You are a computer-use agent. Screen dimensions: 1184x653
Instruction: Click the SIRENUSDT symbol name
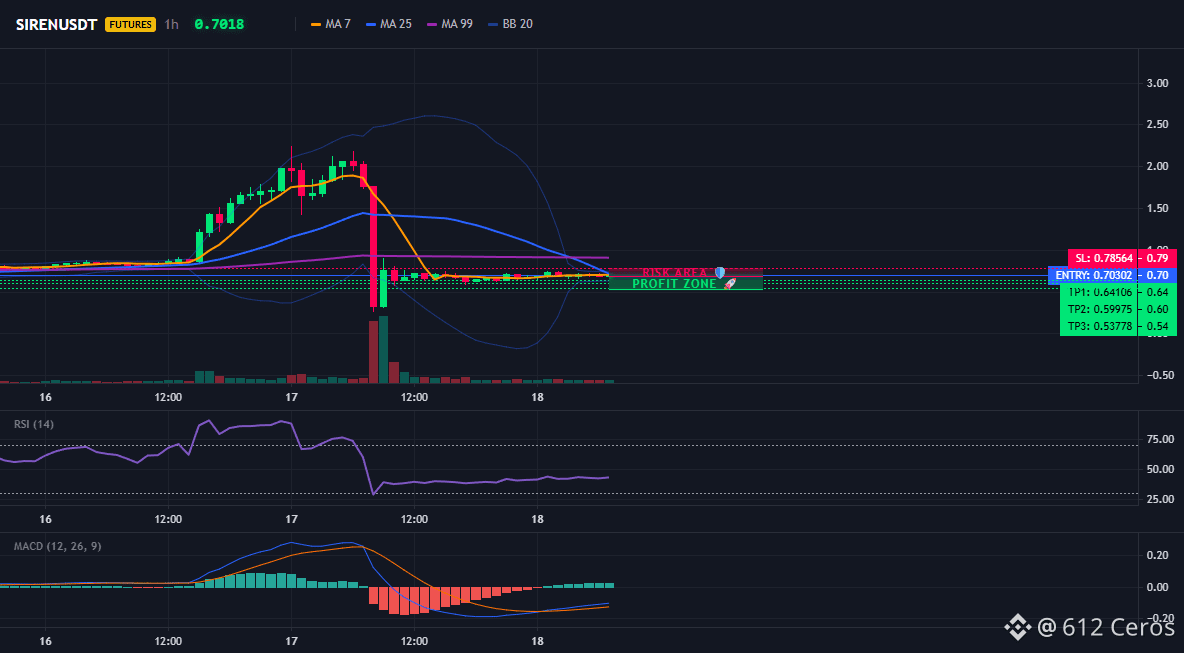tap(57, 24)
